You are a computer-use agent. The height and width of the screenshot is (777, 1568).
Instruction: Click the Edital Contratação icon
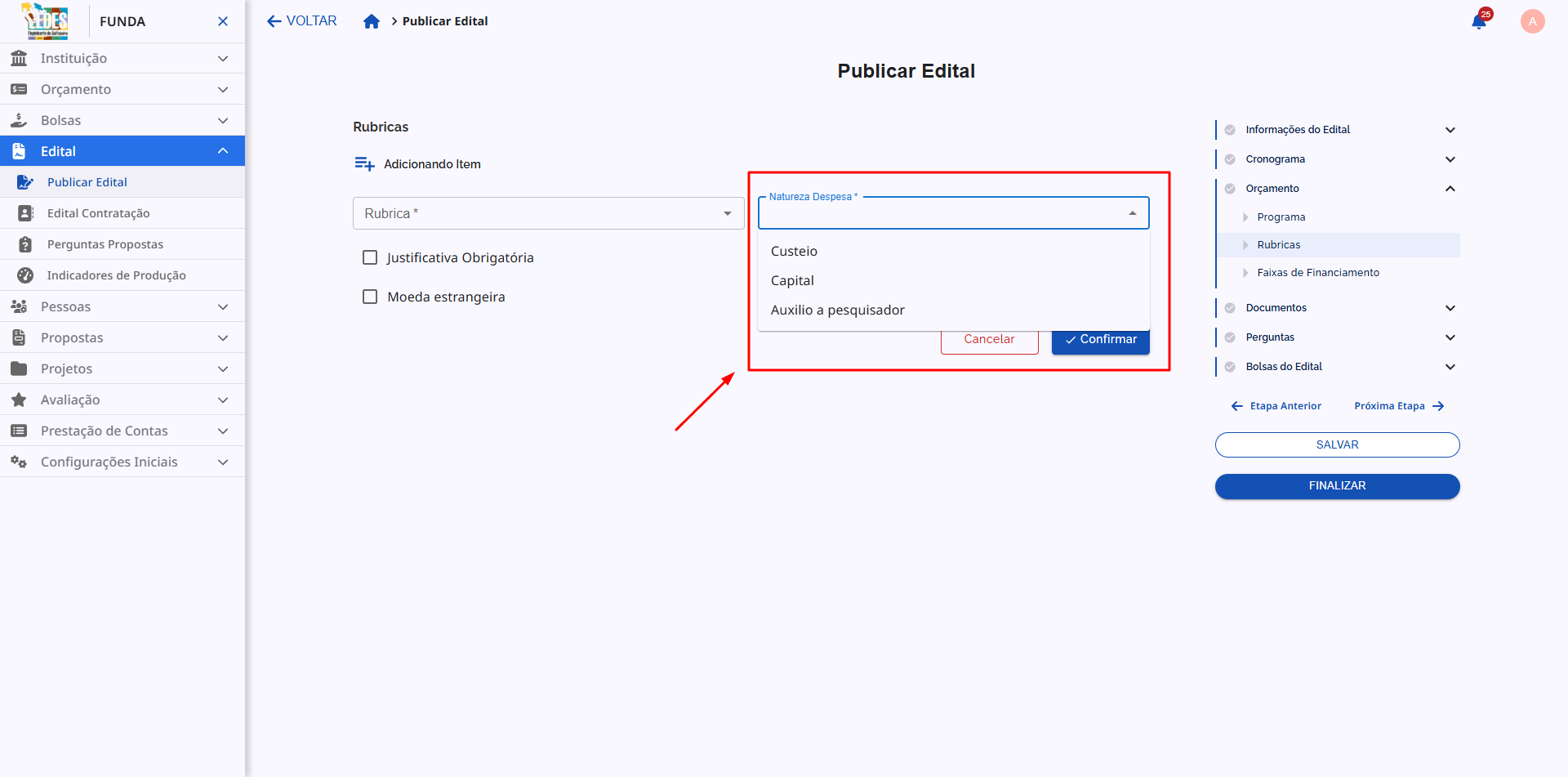point(24,212)
